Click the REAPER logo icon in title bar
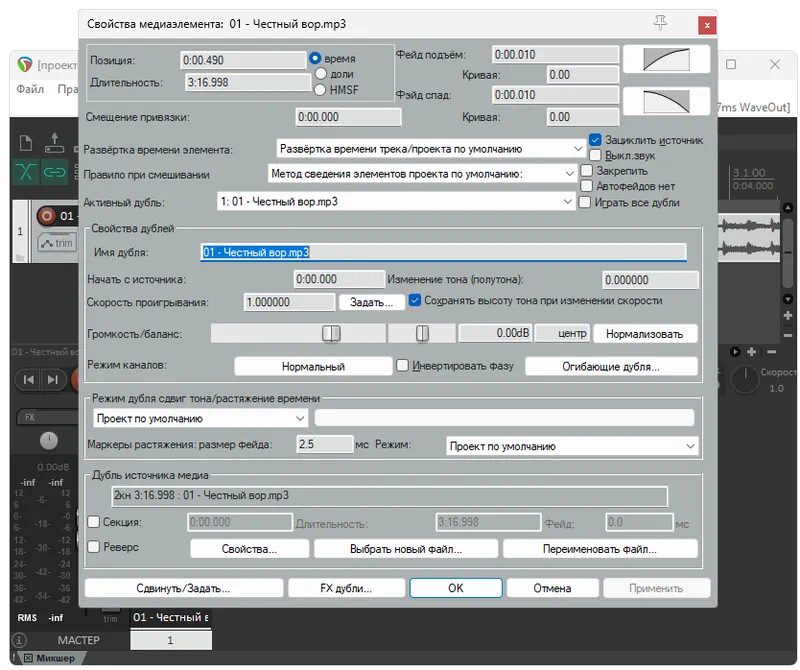Image resolution: width=800 pixels, height=670 pixels. click(x=24, y=64)
